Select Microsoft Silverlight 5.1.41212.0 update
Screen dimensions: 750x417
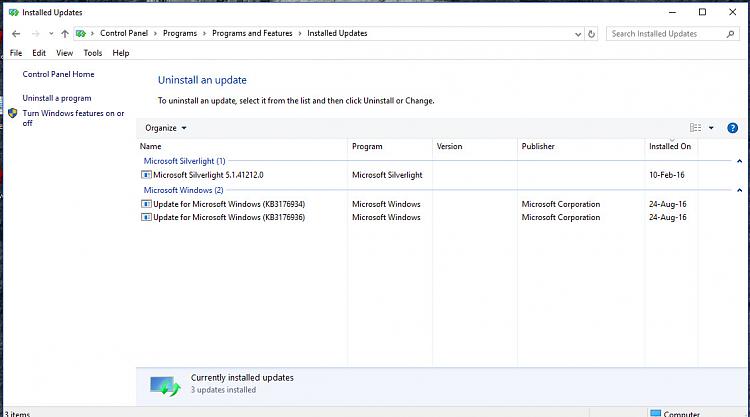(208, 175)
